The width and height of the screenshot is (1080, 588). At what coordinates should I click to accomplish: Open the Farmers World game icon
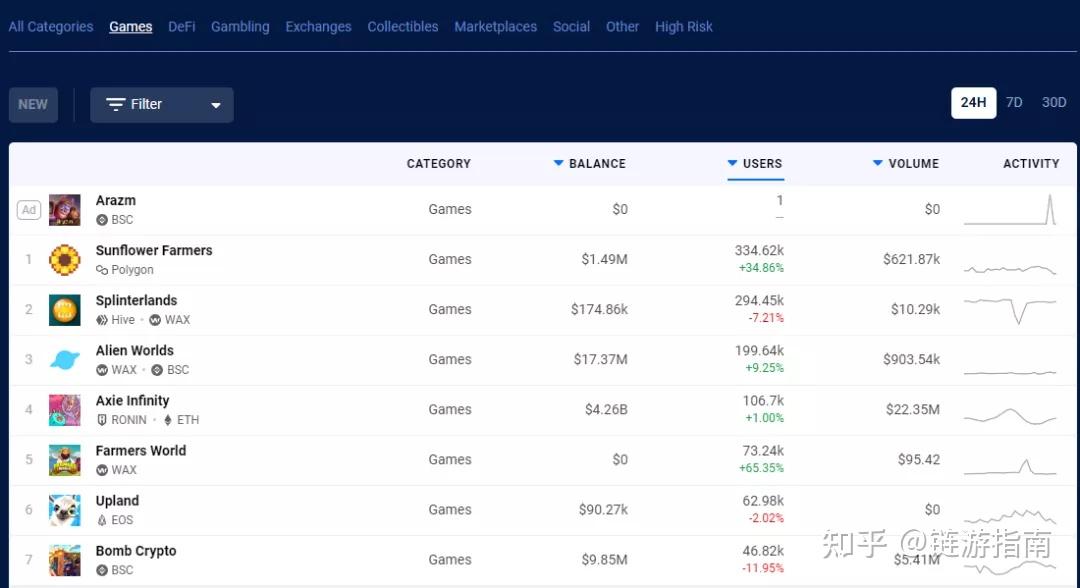click(65, 460)
